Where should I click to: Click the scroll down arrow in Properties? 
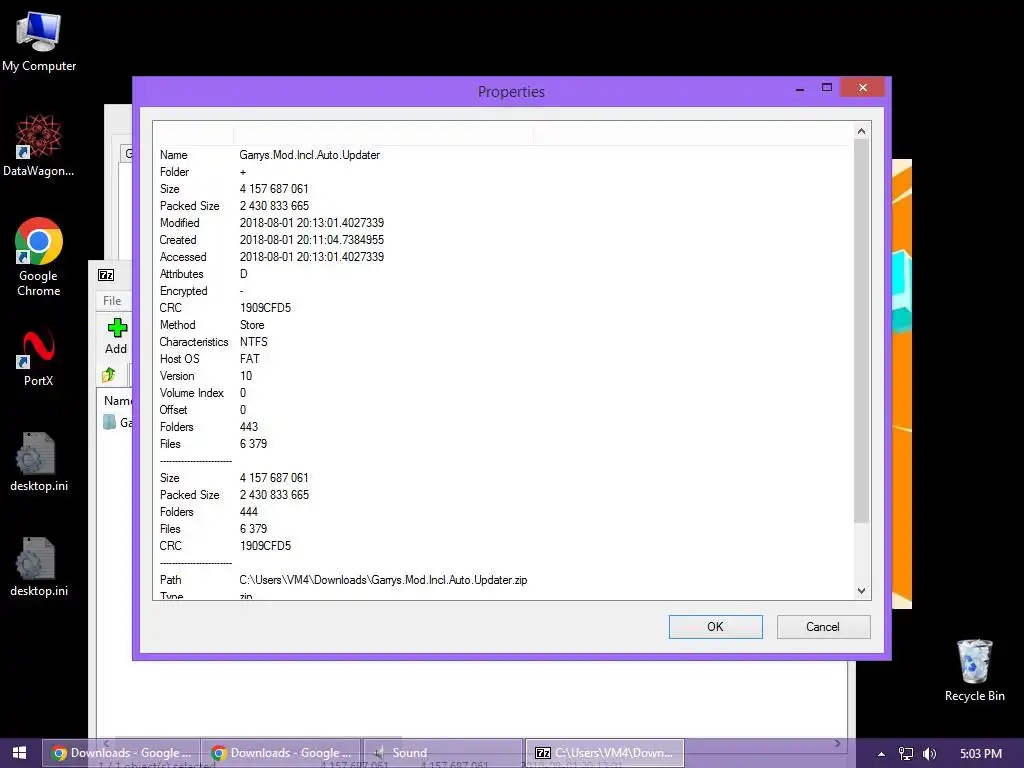[861, 590]
